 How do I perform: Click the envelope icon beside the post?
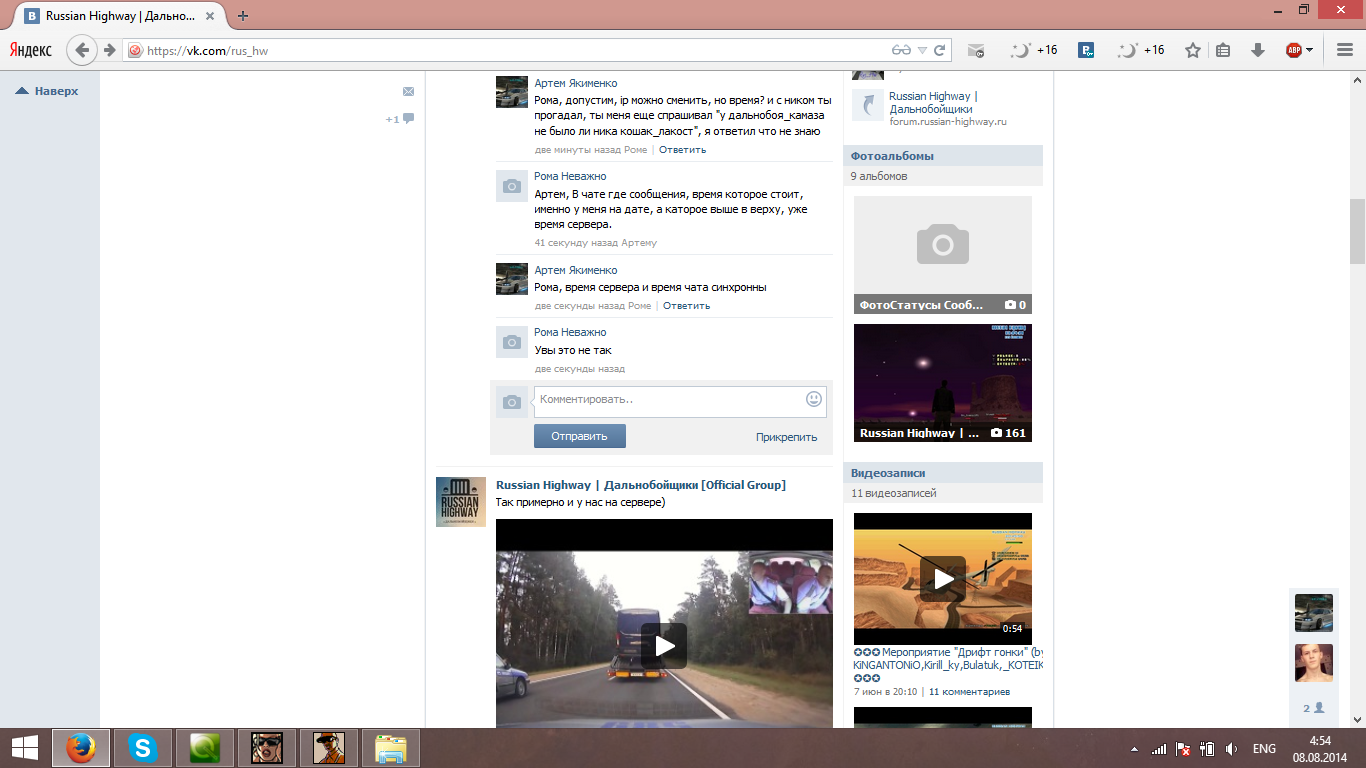408,92
